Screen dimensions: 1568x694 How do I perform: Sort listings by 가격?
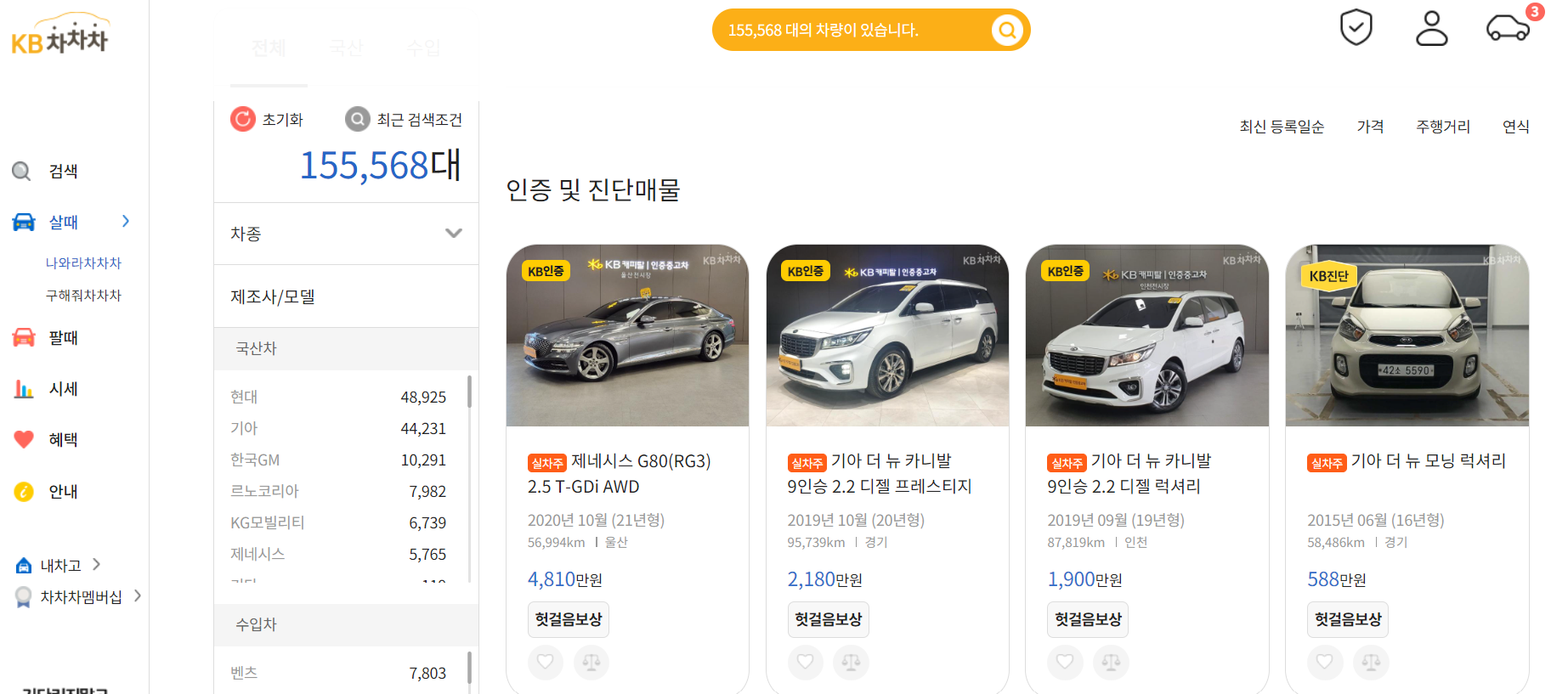point(1370,127)
